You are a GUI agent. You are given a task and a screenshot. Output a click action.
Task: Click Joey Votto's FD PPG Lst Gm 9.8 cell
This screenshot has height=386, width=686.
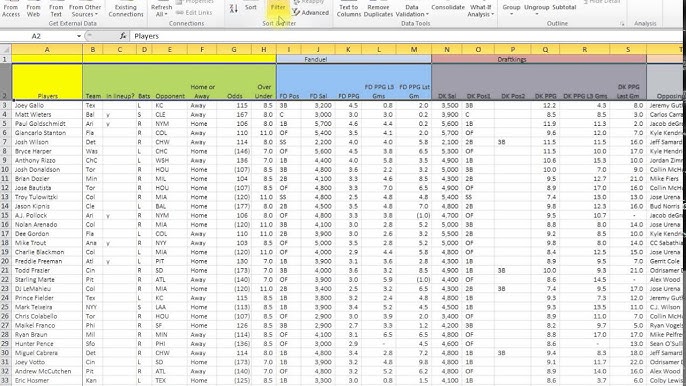tap(413, 362)
